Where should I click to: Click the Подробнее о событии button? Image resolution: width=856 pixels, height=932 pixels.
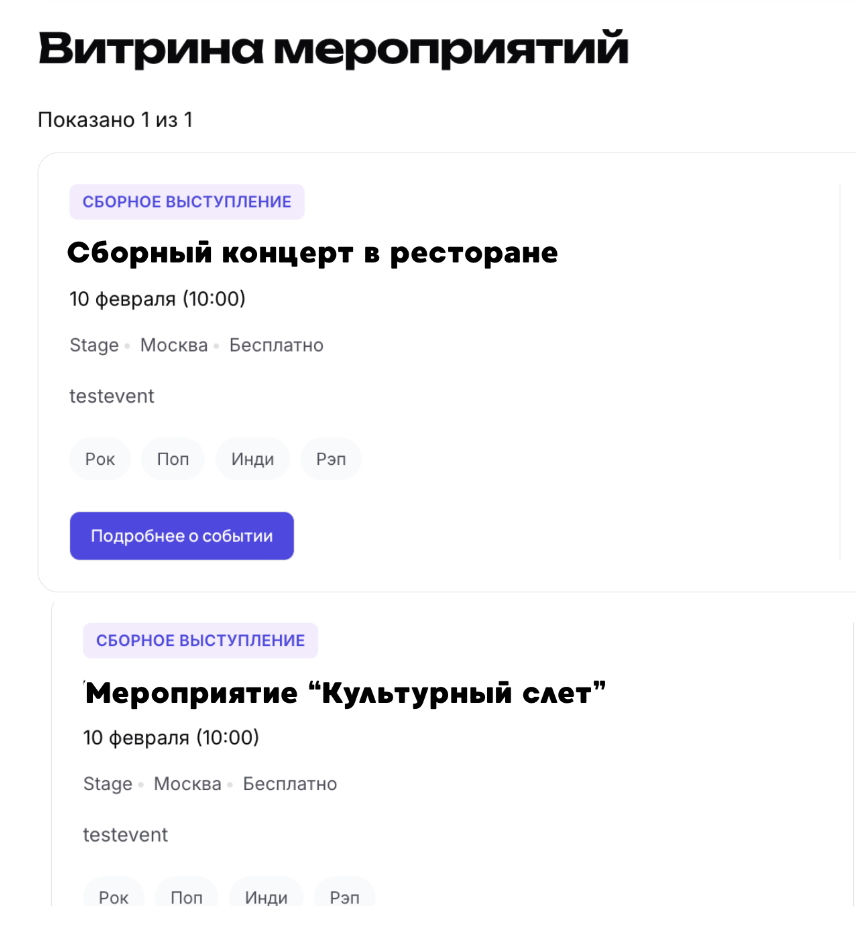click(181, 535)
